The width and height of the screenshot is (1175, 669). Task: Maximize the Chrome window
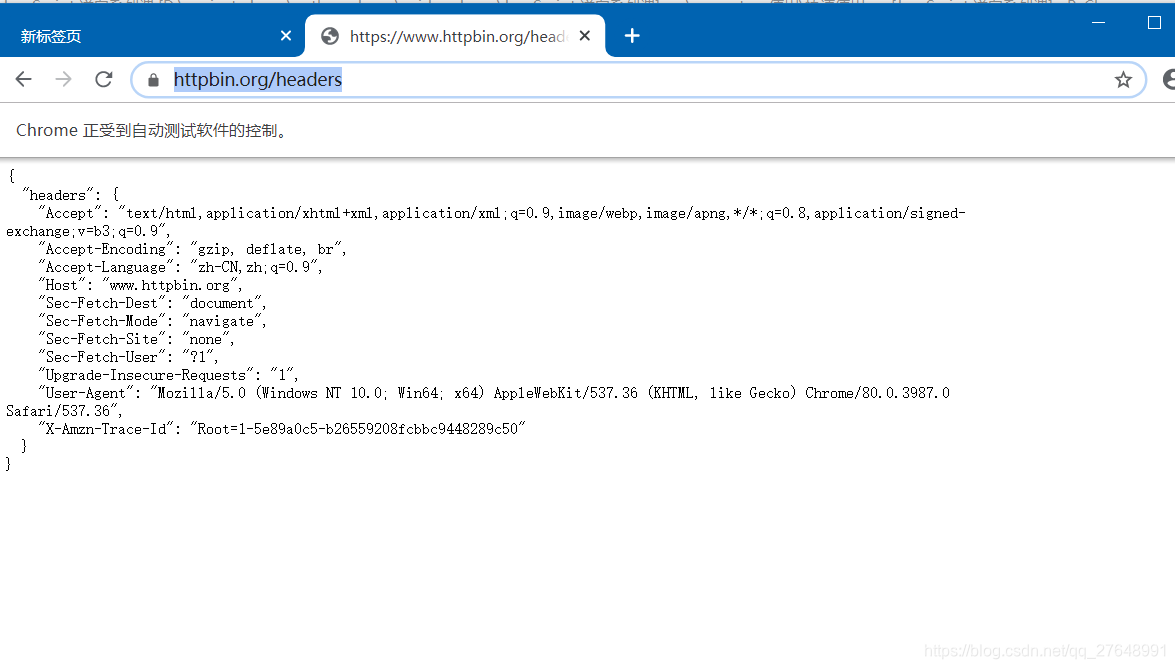click(x=1154, y=22)
